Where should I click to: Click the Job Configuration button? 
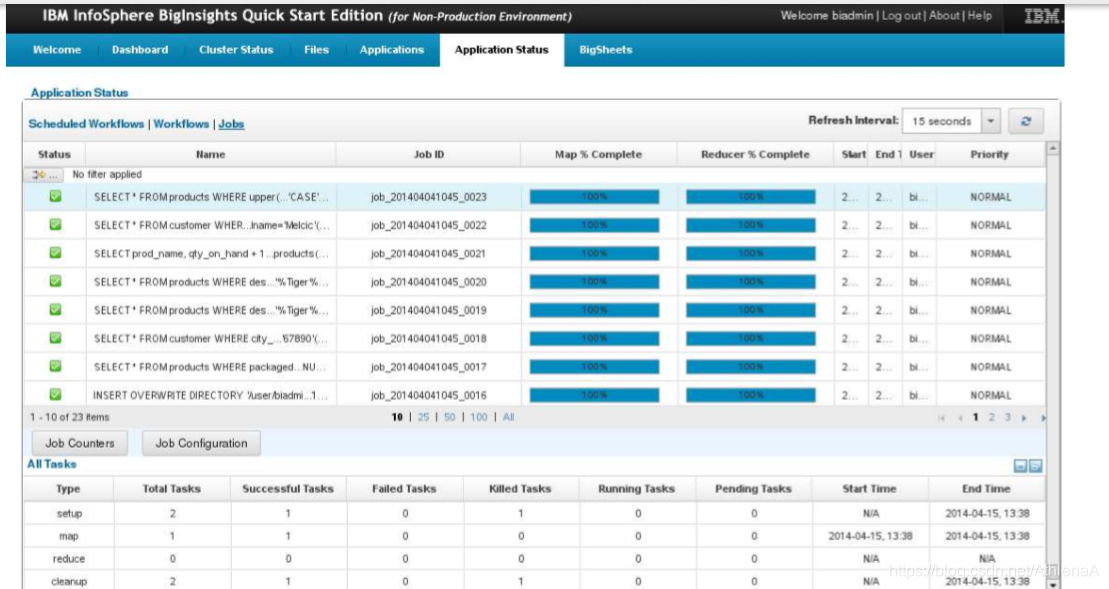[x=202, y=443]
